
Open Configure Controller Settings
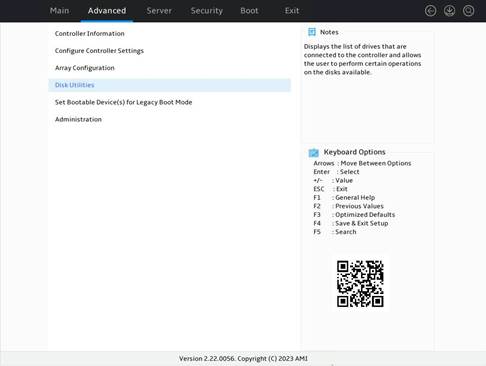(x=170, y=51)
